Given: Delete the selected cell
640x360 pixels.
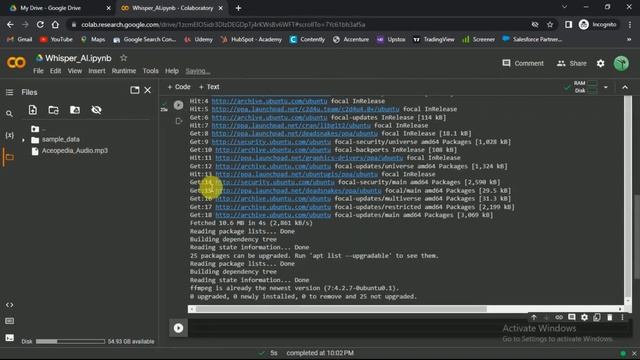Looking at the screenshot, I should pyautogui.click(x=610, y=317).
